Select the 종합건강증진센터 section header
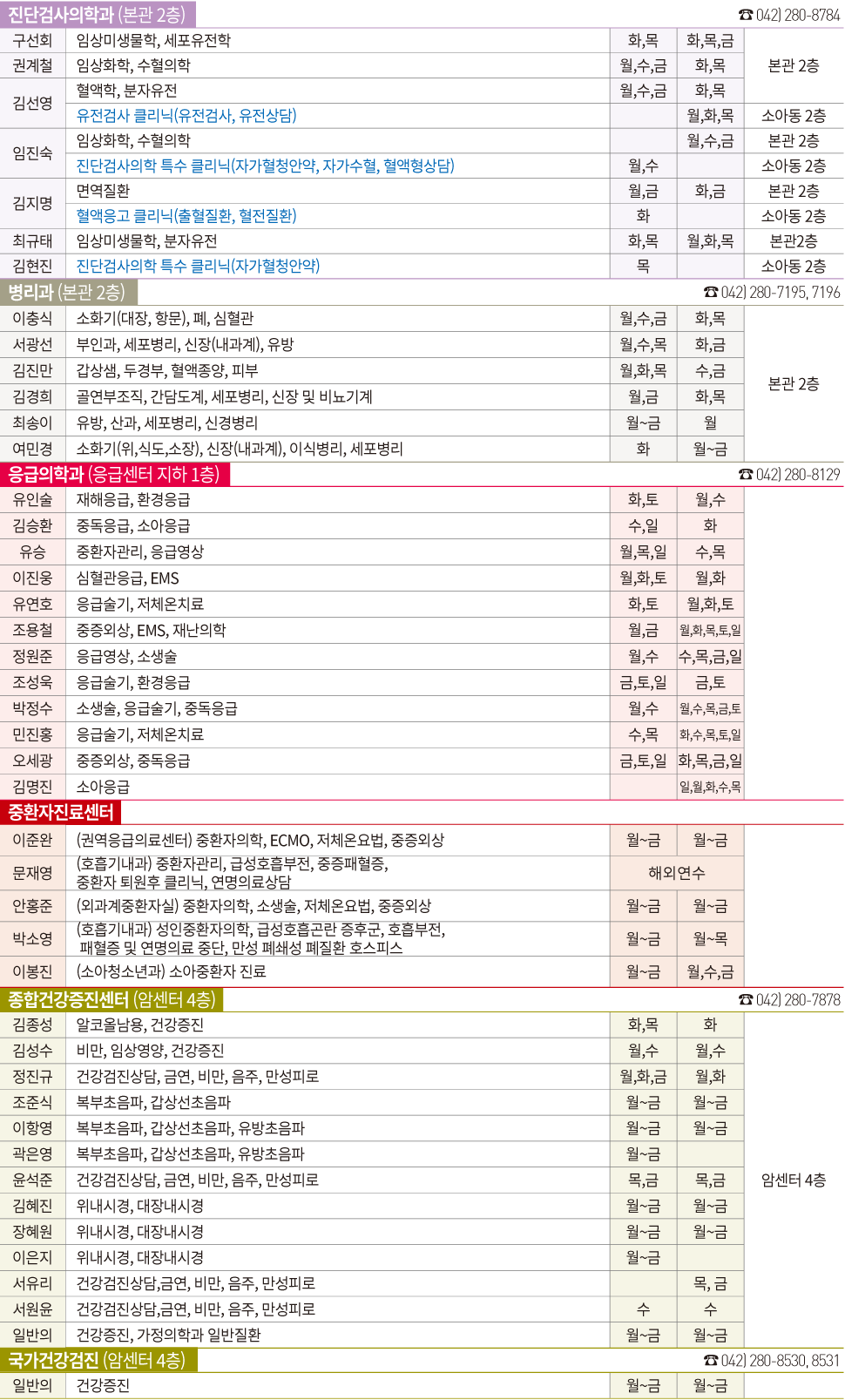Screen dimensions: 845x1400 tap(112, 1000)
